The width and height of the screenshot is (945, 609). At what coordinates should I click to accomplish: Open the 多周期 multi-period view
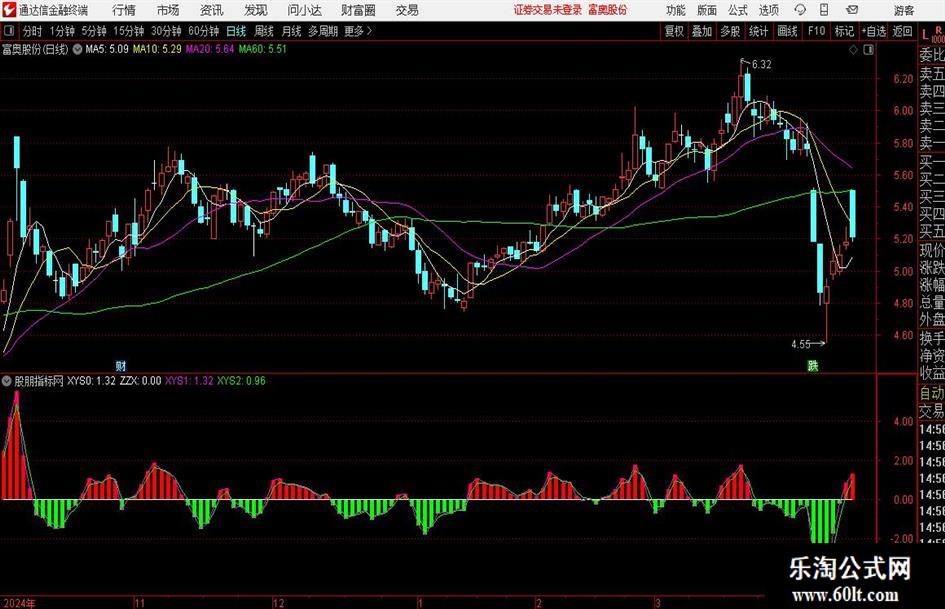(322, 31)
